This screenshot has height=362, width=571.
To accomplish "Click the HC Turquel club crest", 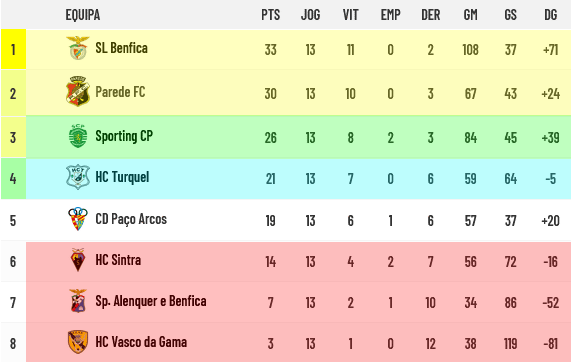I will pos(78,177).
